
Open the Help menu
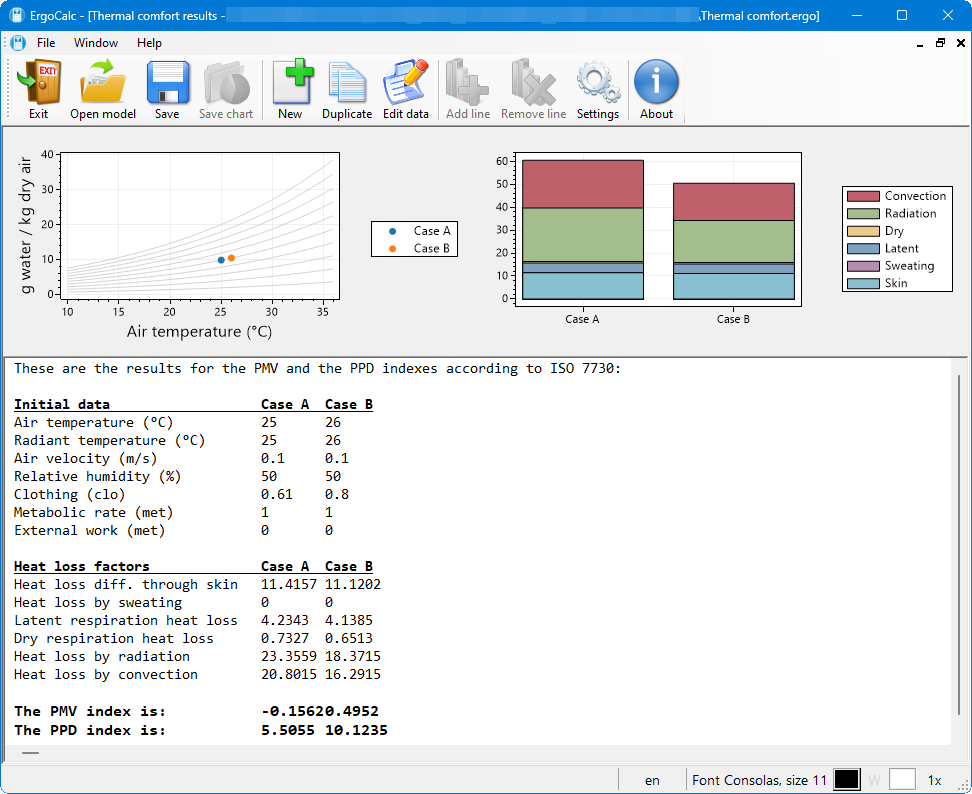click(x=149, y=43)
